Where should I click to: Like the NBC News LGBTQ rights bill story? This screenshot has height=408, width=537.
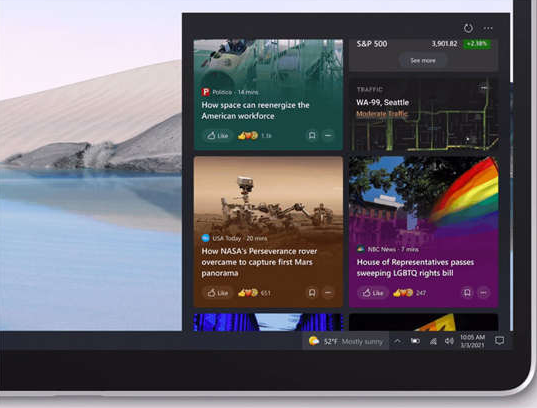(x=373, y=293)
